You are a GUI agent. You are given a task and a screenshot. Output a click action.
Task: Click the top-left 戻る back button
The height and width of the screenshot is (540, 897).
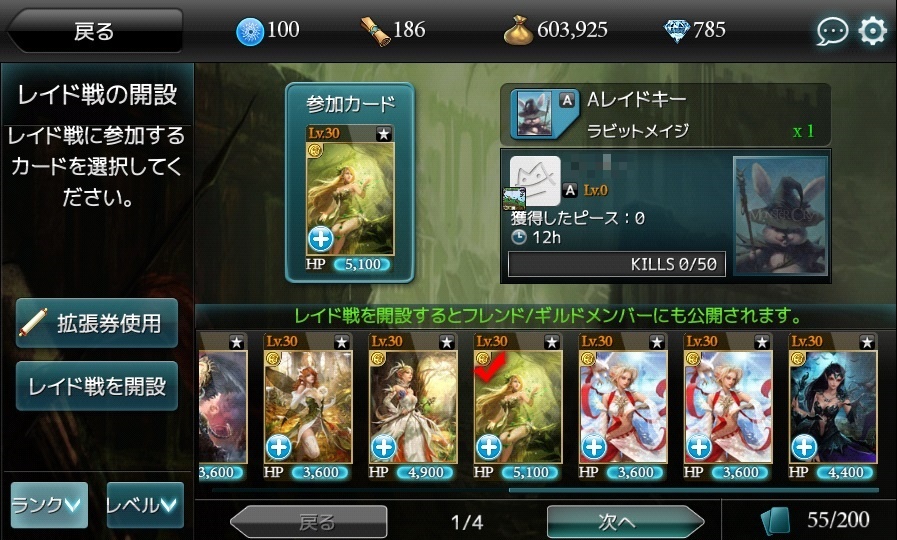pos(94,31)
